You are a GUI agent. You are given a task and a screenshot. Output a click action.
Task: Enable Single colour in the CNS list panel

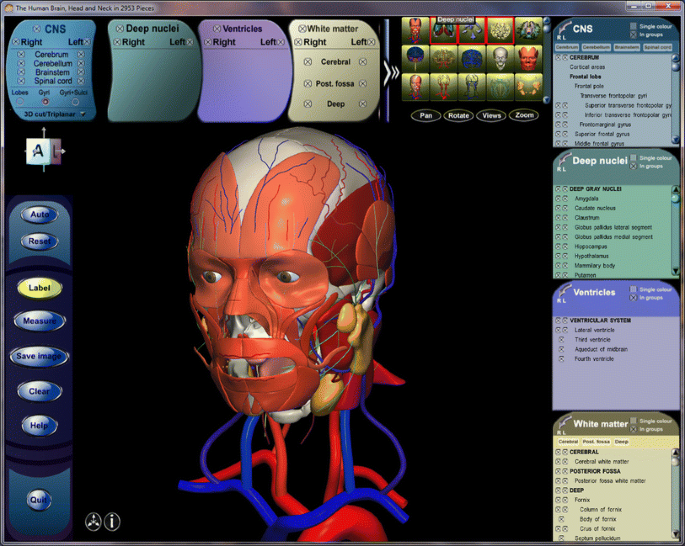pyautogui.click(x=633, y=26)
